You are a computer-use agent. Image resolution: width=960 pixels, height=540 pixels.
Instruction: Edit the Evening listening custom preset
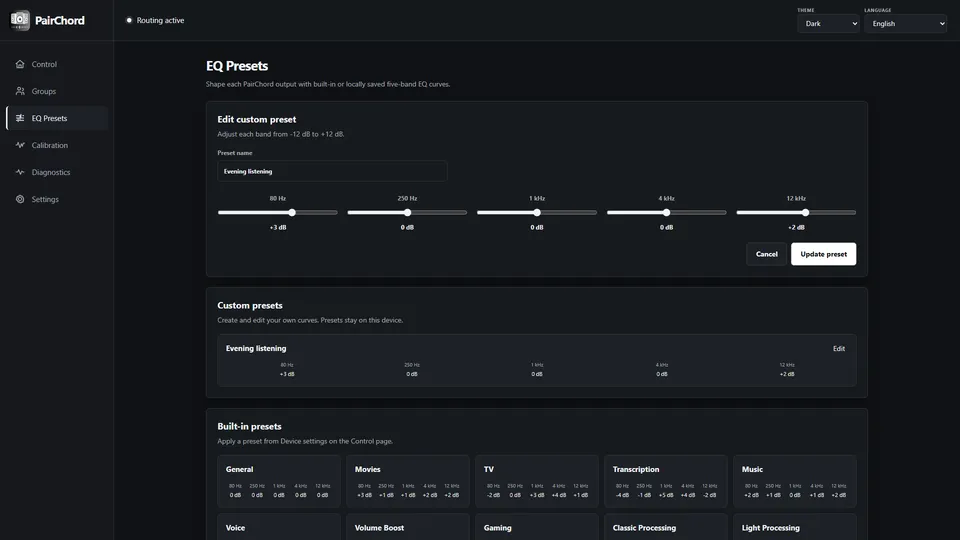point(839,348)
